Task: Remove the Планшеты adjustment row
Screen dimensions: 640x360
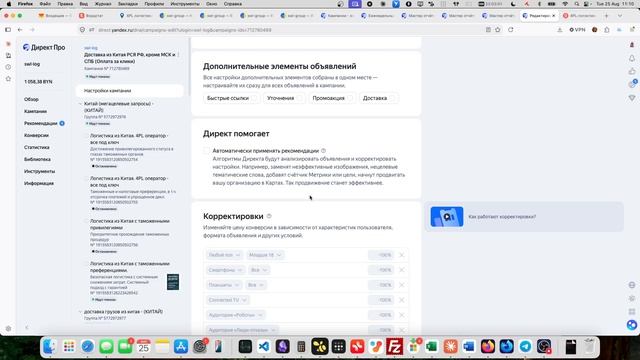Action: point(402,285)
